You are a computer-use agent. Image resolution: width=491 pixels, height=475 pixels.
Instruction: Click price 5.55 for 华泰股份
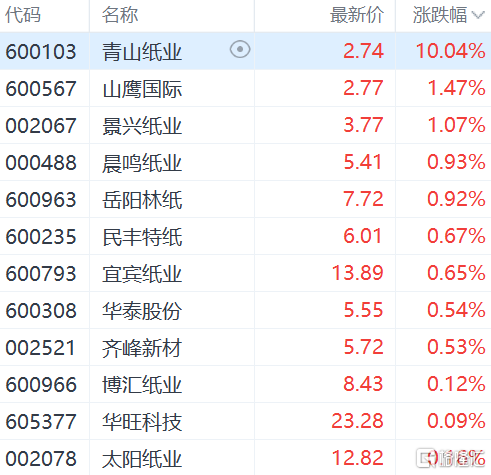point(364,310)
